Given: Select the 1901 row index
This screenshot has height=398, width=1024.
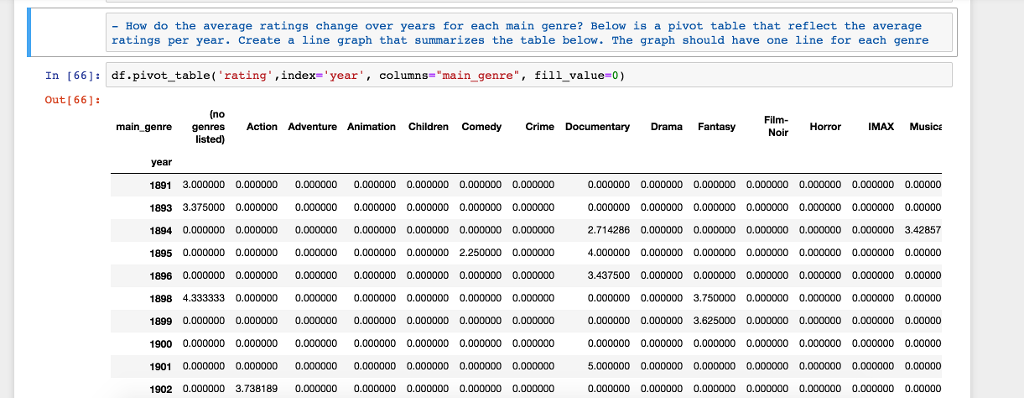Looking at the screenshot, I should (x=161, y=367).
